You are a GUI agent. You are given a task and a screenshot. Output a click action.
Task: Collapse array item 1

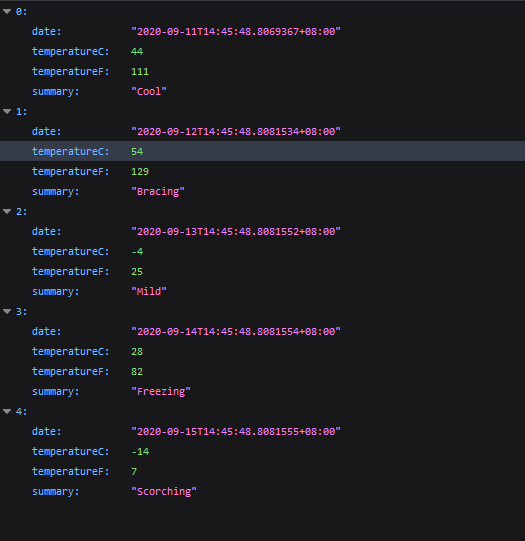(7, 111)
